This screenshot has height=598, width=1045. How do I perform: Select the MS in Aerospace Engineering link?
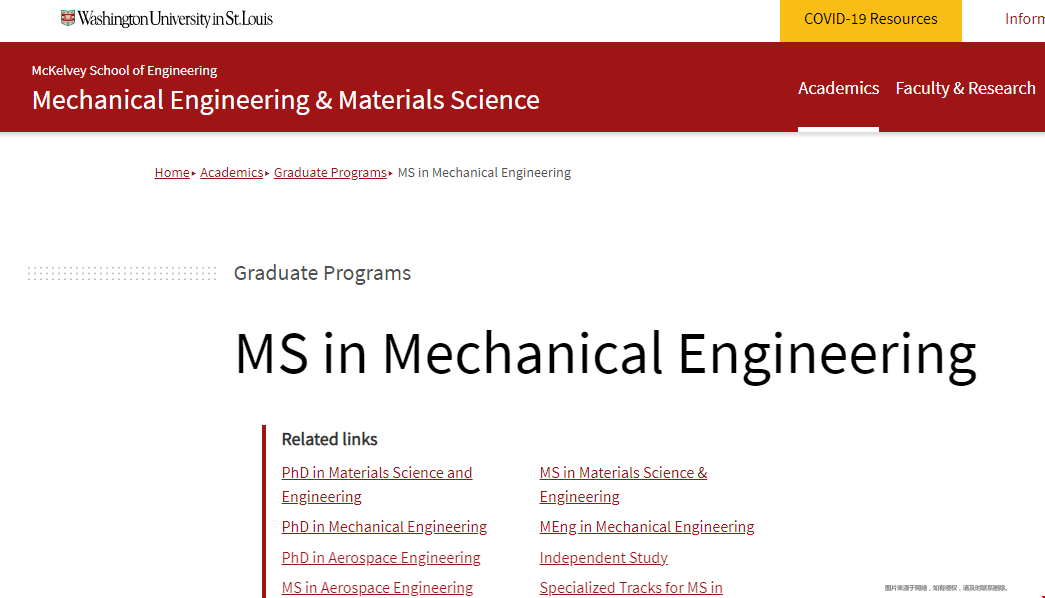coord(377,587)
